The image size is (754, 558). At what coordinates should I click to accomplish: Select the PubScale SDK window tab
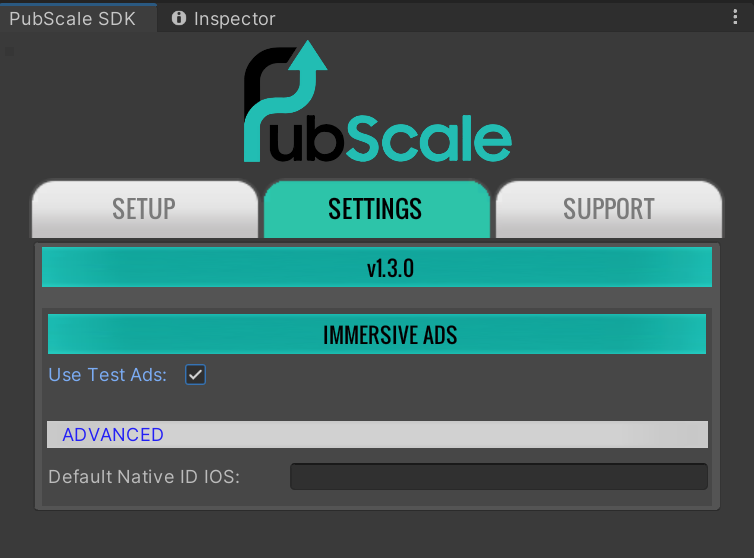click(x=72, y=18)
